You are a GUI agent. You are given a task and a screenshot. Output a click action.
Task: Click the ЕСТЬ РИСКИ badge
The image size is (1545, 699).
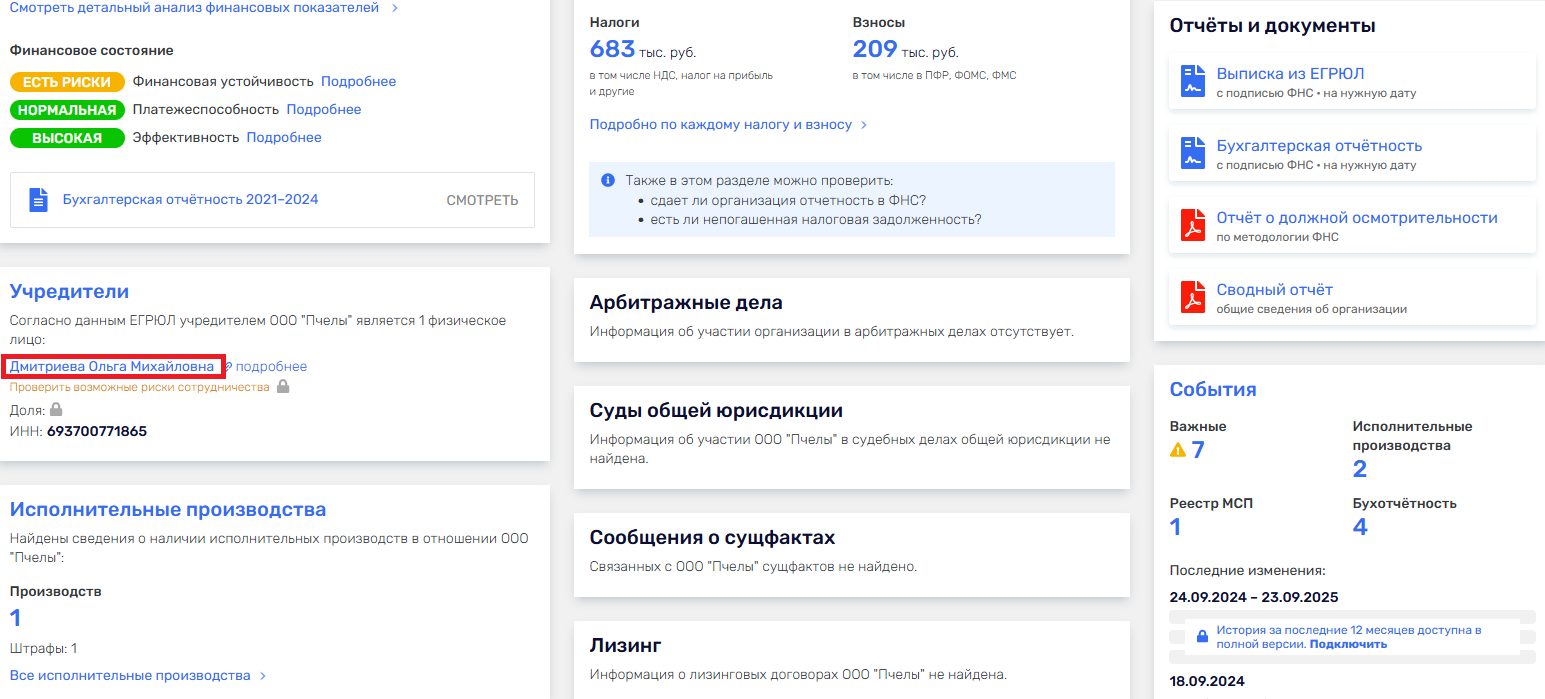pos(67,82)
